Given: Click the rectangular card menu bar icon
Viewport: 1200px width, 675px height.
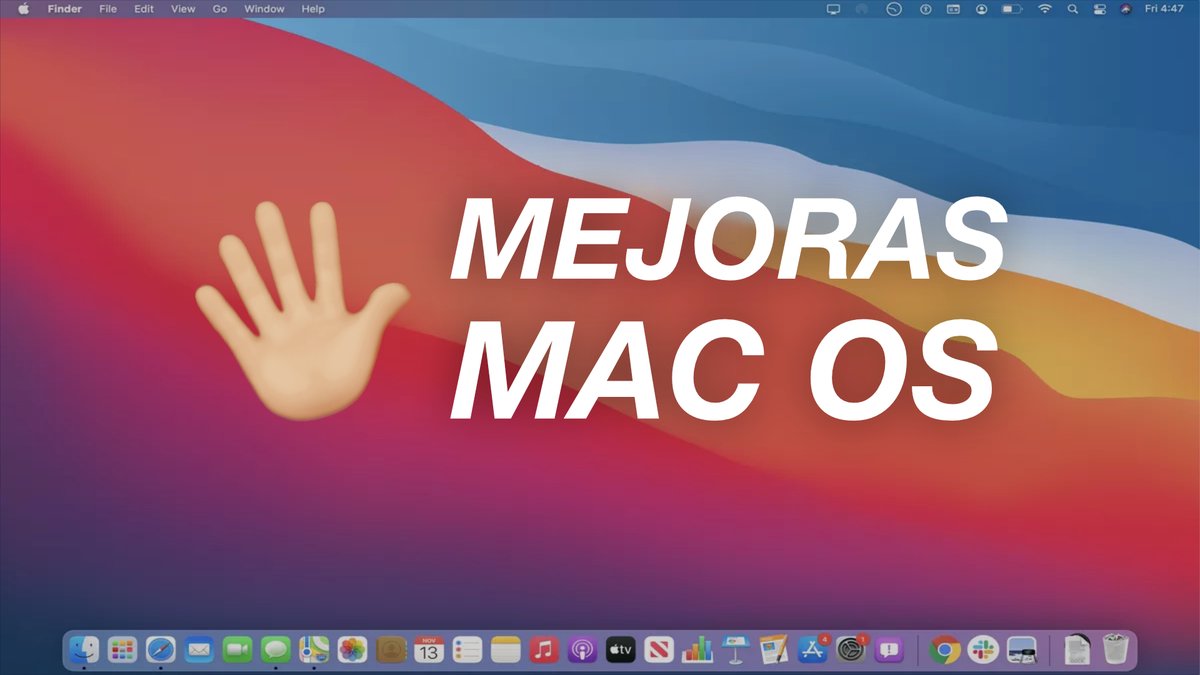Looking at the screenshot, I should pos(954,9).
